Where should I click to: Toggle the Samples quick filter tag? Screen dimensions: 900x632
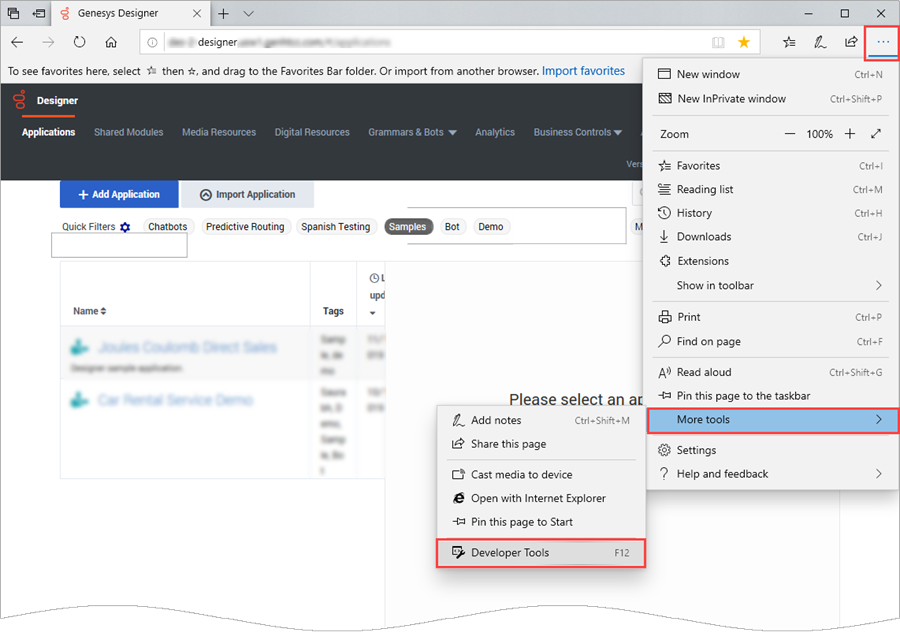(x=407, y=227)
